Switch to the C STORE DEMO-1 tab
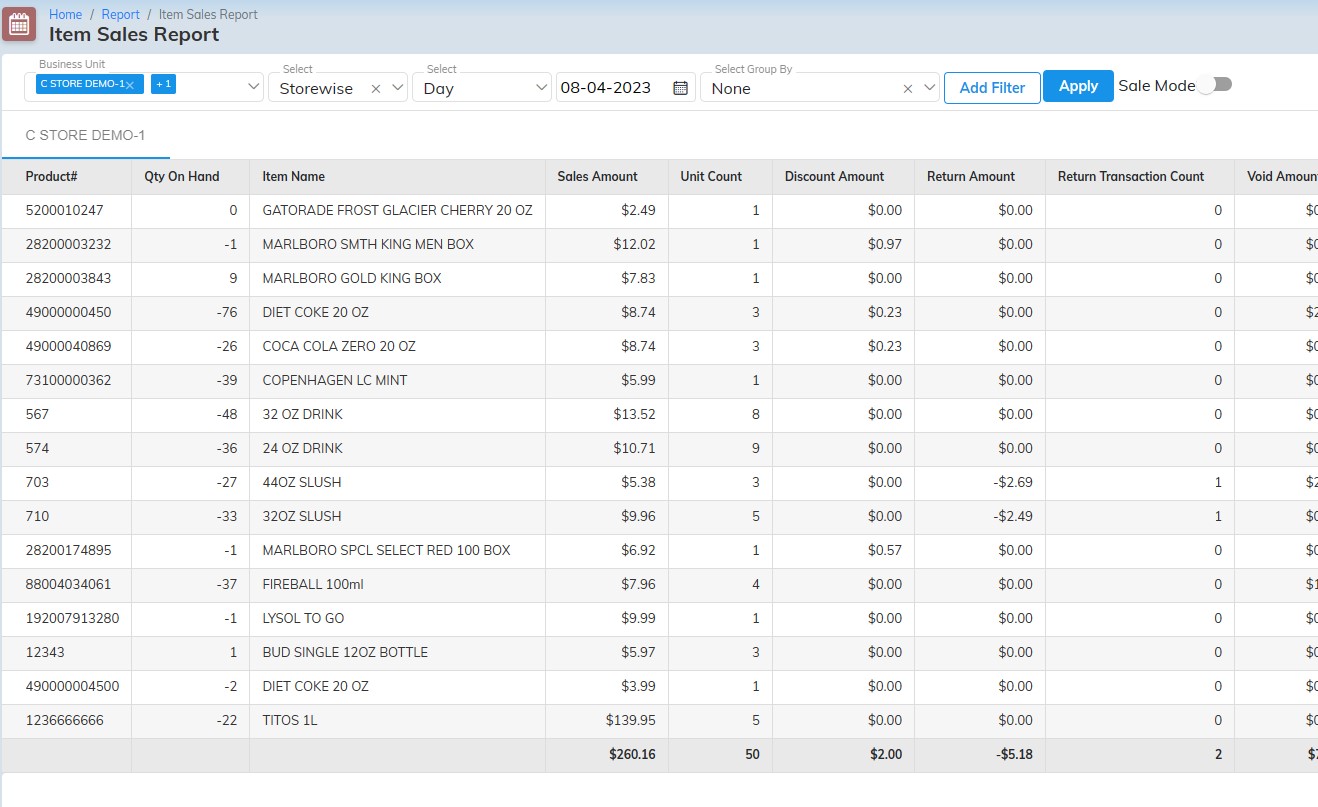This screenshot has height=807, width=1318. (x=86, y=135)
